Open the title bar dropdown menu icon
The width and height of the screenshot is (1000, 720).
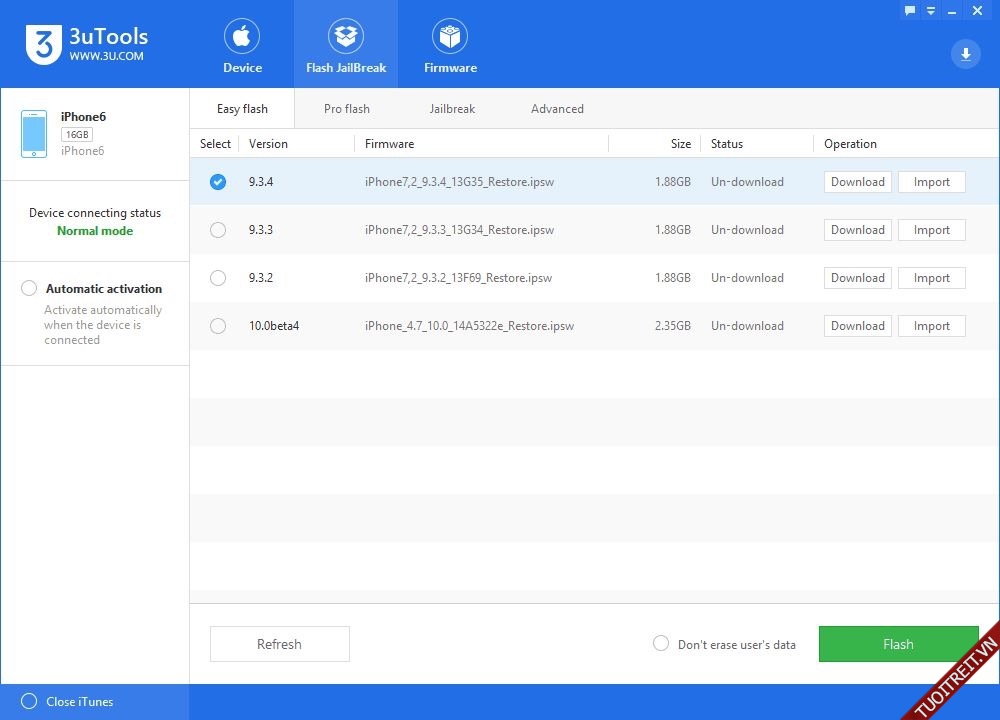[x=931, y=10]
